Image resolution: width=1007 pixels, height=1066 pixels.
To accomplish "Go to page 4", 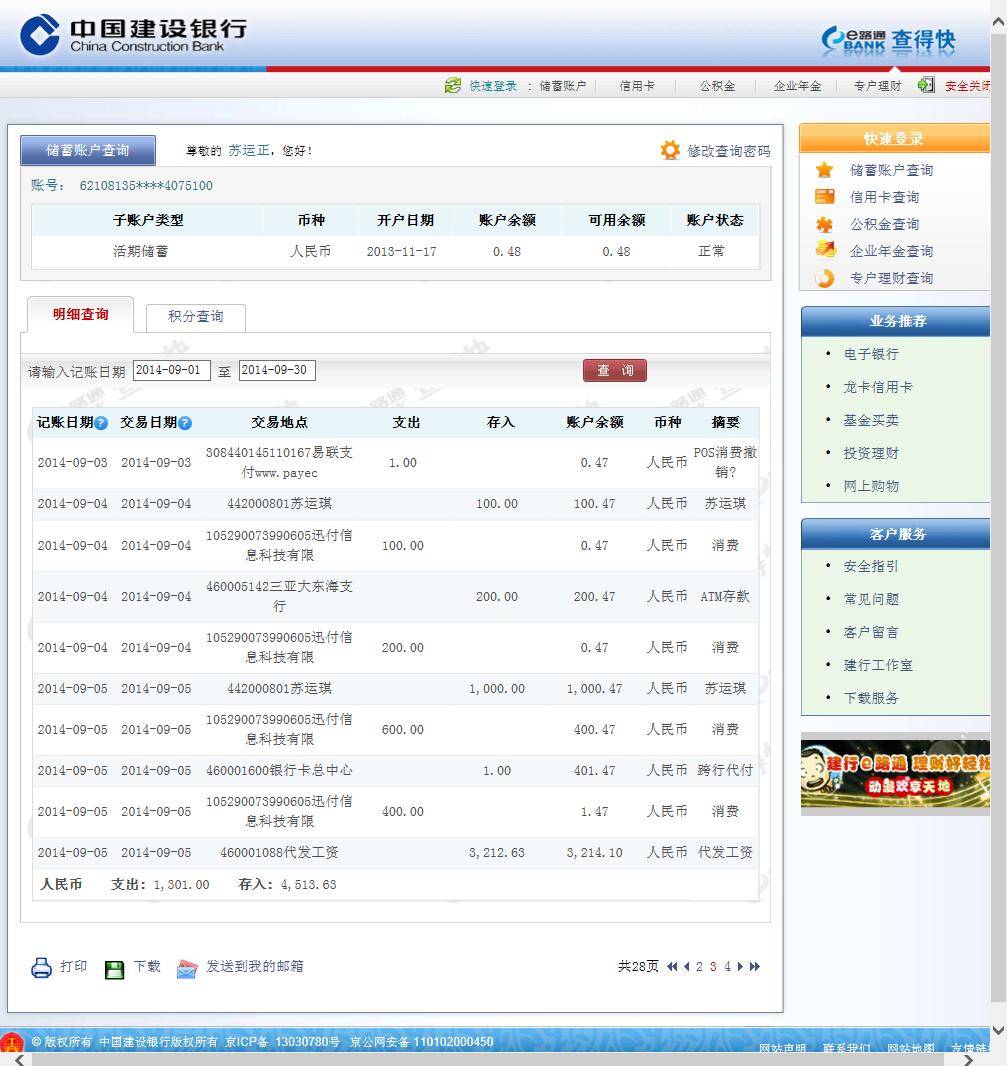I will 727,967.
